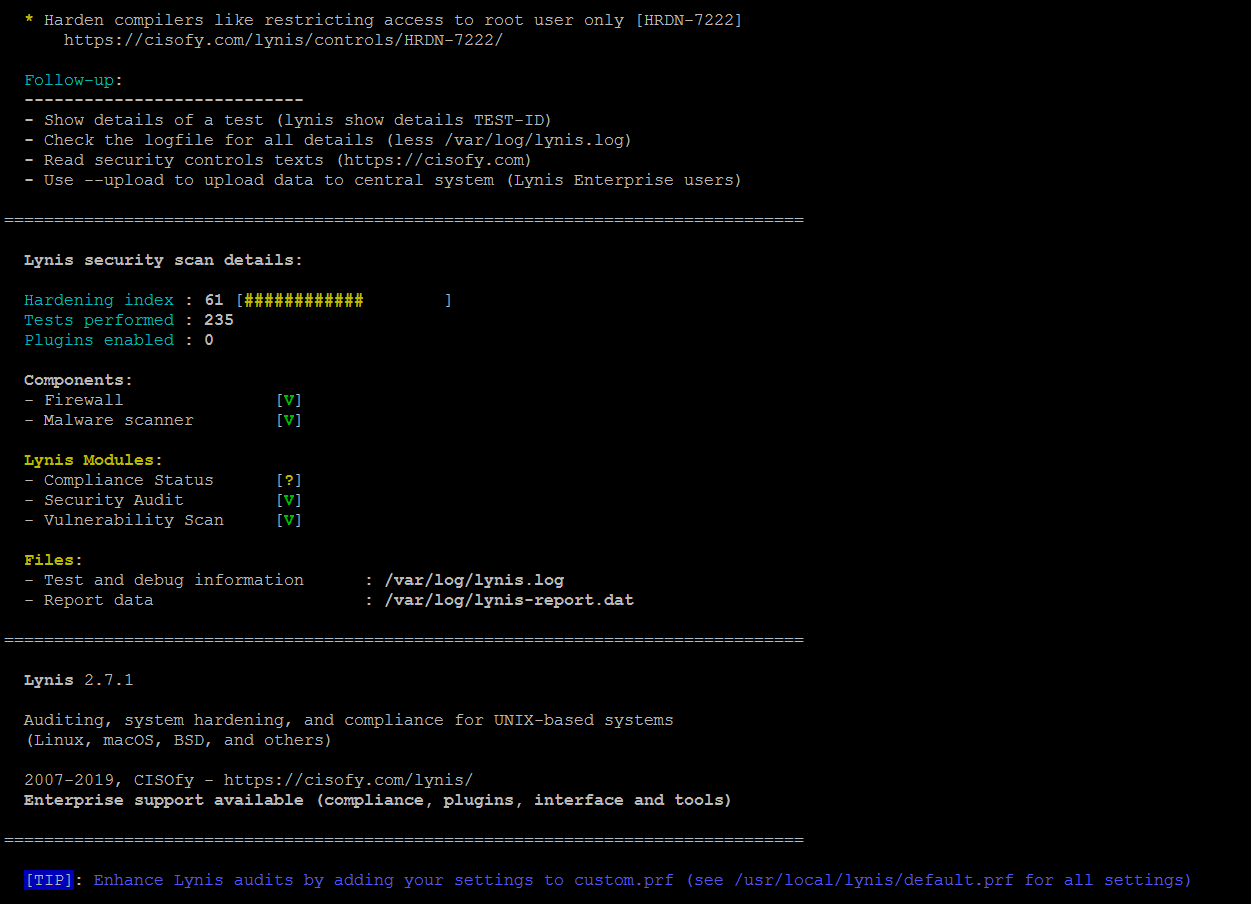Click the 'Firewall' component label
The image size is (1251, 904).
coord(83,400)
